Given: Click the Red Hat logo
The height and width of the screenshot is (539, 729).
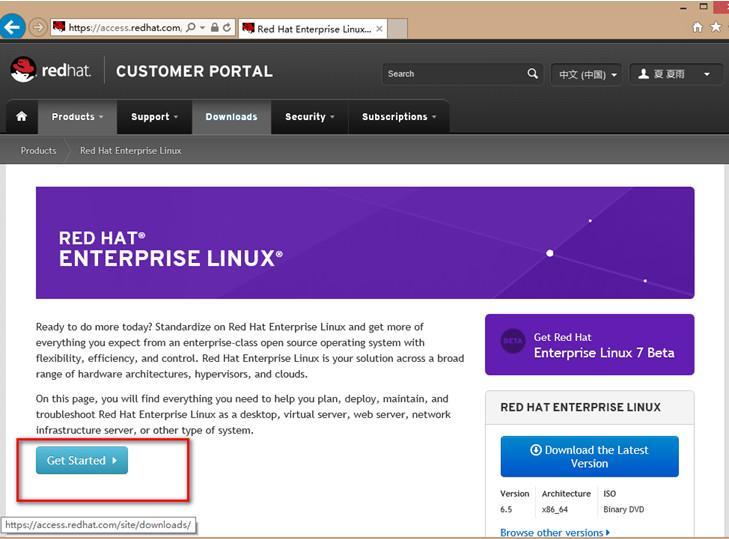Looking at the screenshot, I should [50, 70].
